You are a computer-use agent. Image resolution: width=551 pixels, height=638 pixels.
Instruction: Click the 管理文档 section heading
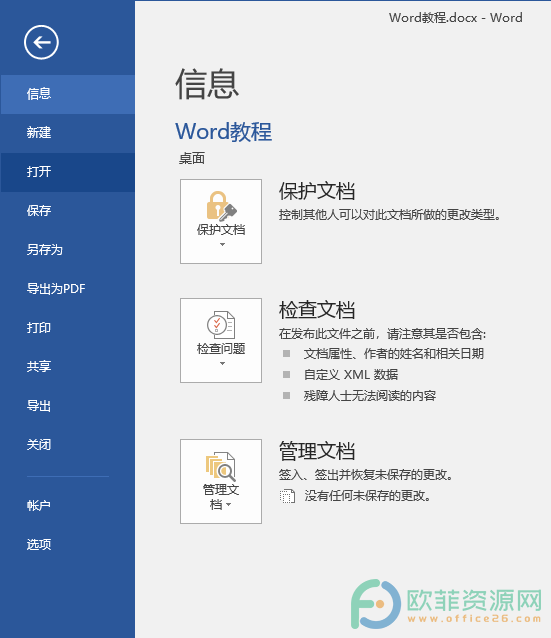317,451
